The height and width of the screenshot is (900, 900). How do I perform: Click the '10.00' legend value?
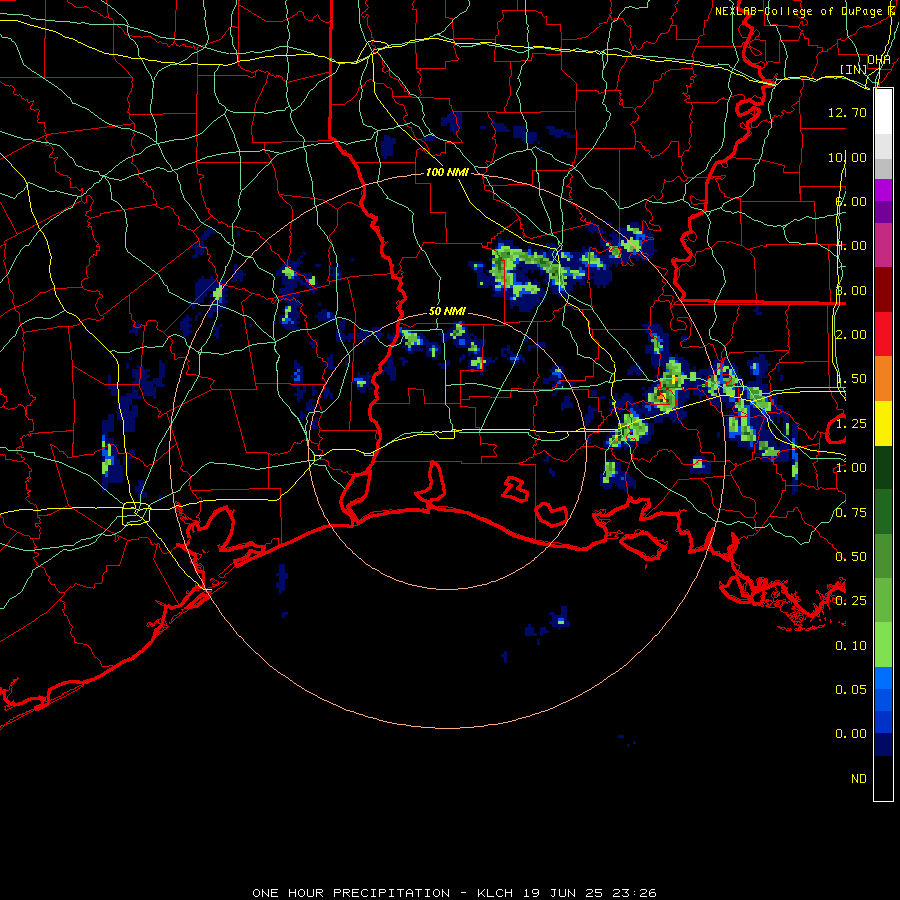coord(847,157)
